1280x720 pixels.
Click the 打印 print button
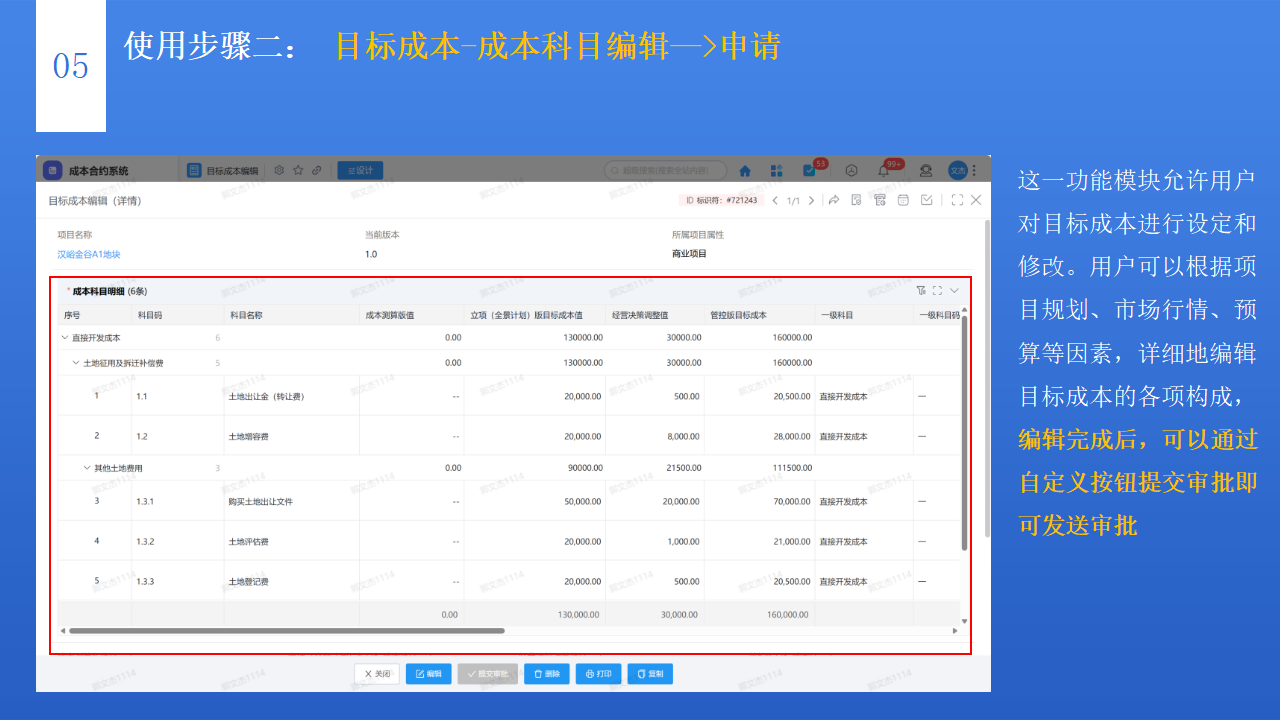(x=598, y=673)
